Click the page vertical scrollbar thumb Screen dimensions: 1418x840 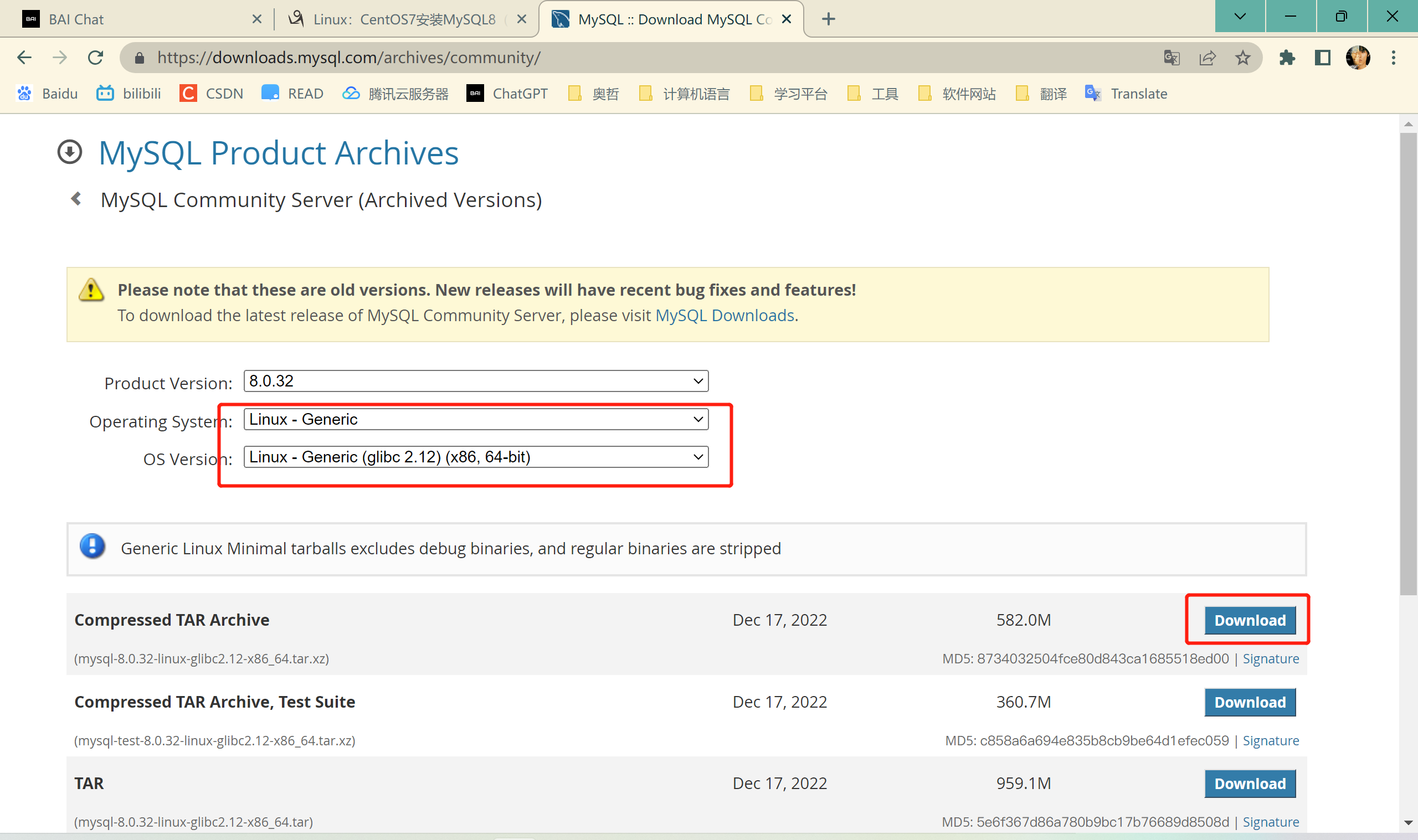(1409, 364)
